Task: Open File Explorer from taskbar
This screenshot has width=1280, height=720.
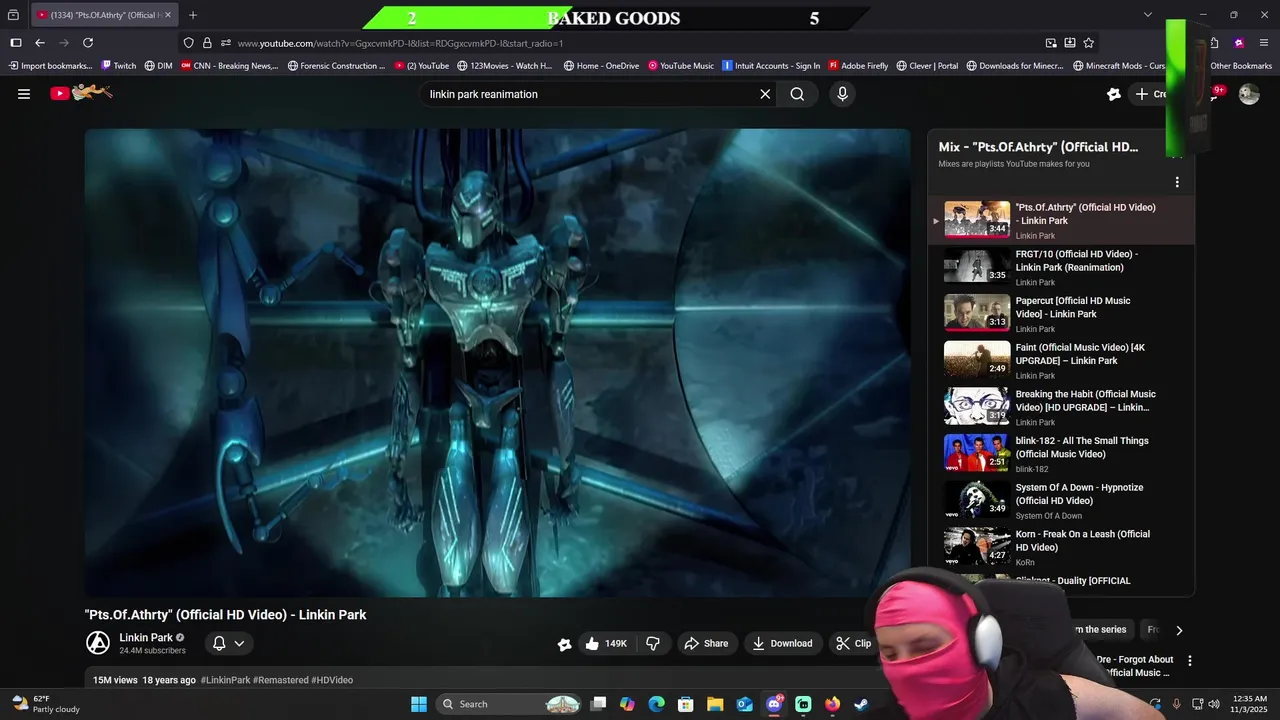Action: point(715,704)
